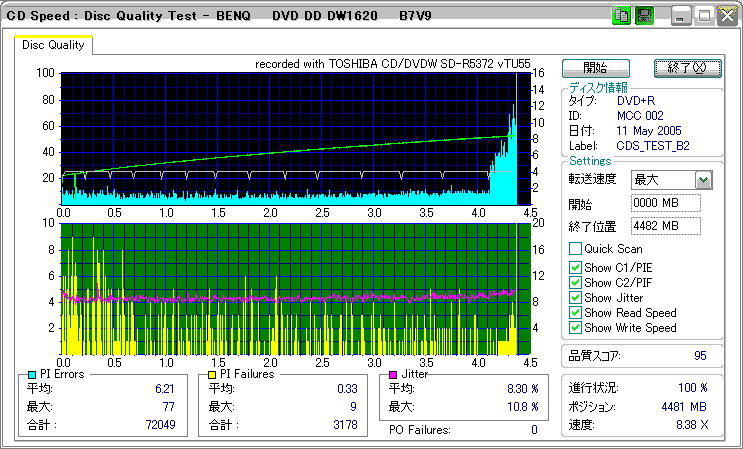Click the cyan PI Errors color swatch
The image size is (743, 449).
pos(31,374)
